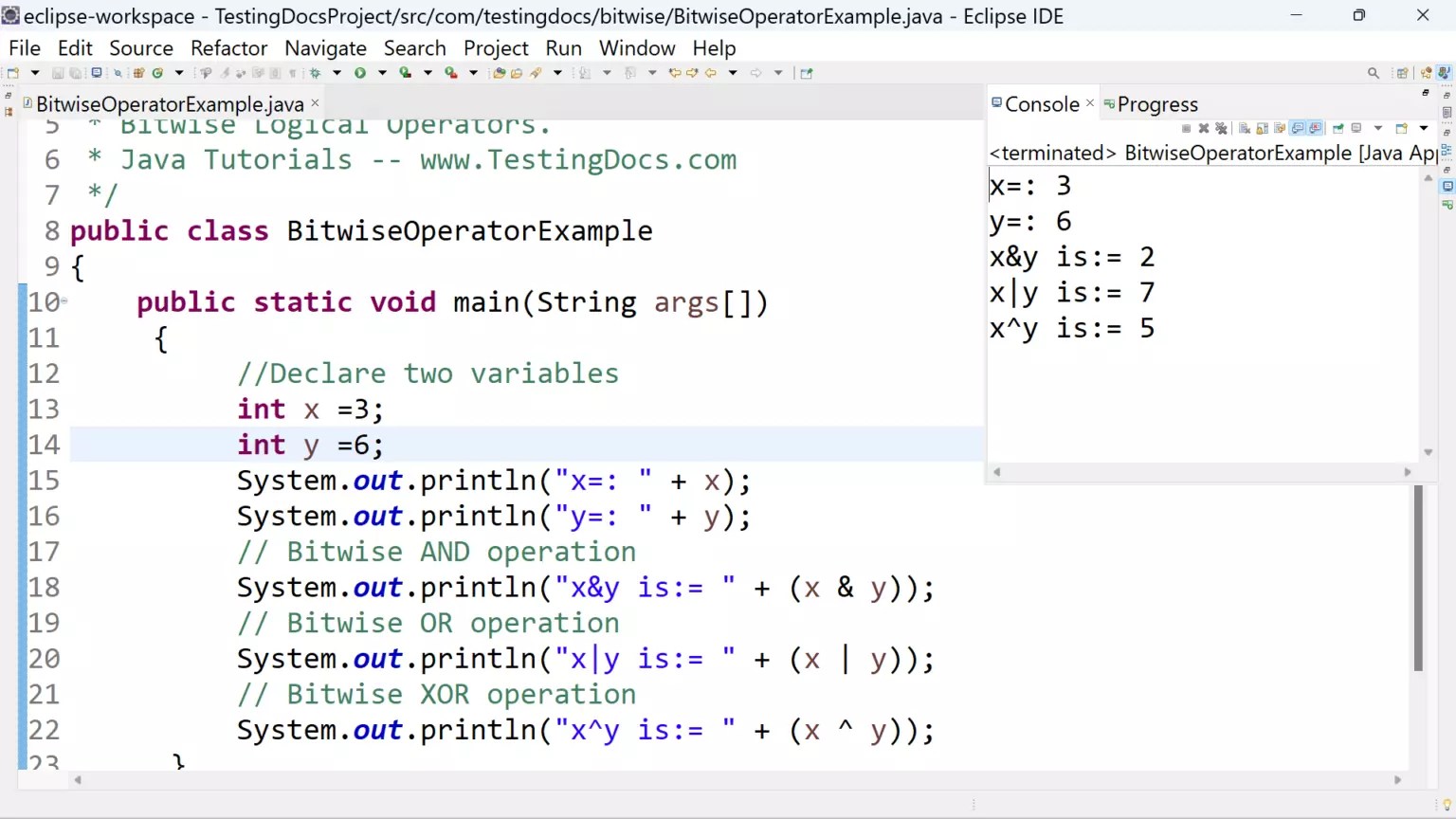This screenshot has height=819, width=1456.
Task: Run the program using the green Run icon
Action: point(361,72)
